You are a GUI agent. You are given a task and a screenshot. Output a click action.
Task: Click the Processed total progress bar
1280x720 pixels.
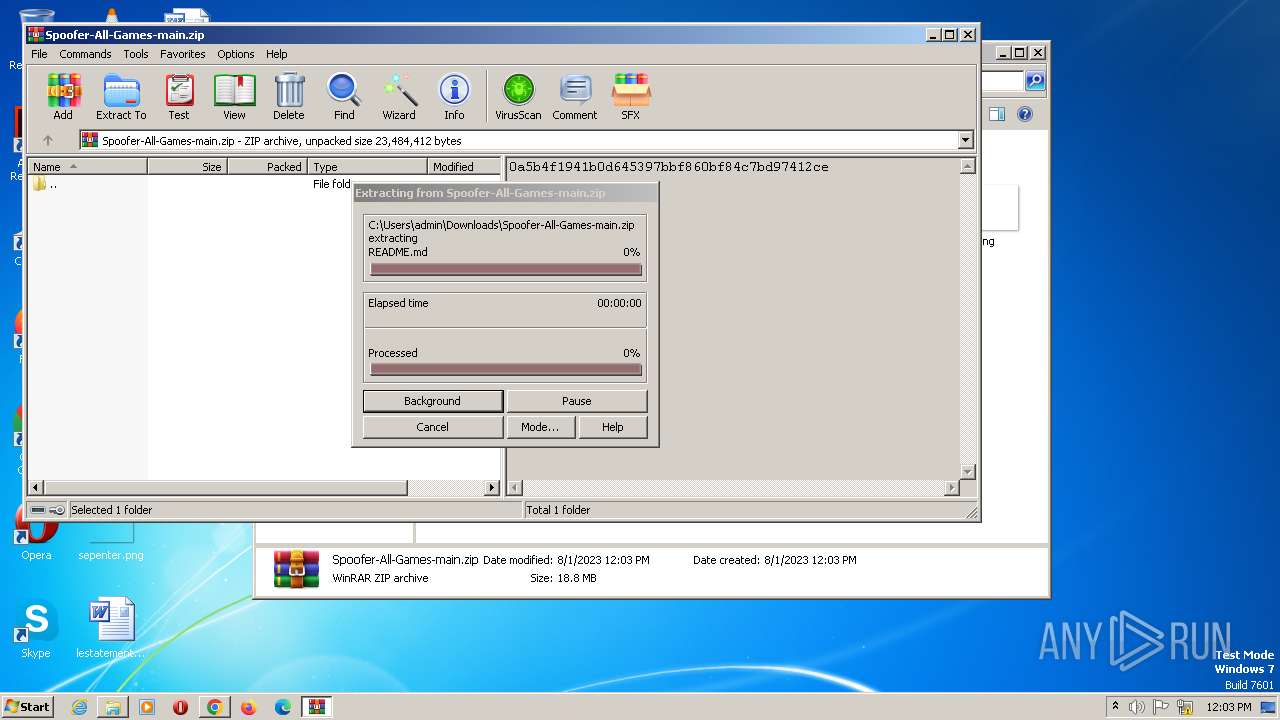click(x=505, y=370)
